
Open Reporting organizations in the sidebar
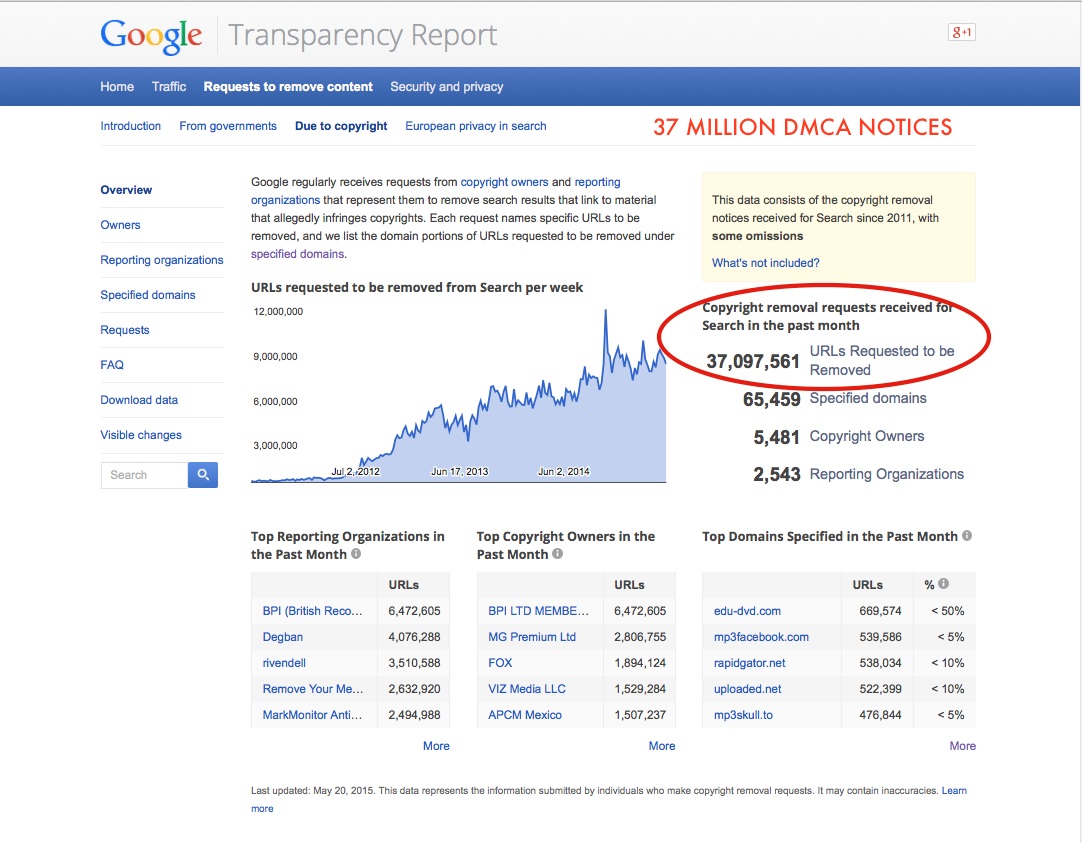coord(162,260)
